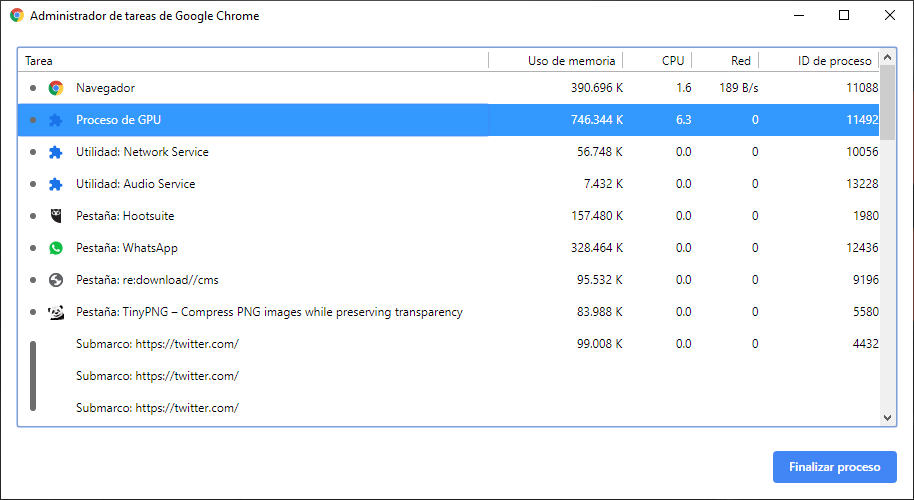
Task: Click memory value 746.344 K
Action: pyautogui.click(x=597, y=120)
